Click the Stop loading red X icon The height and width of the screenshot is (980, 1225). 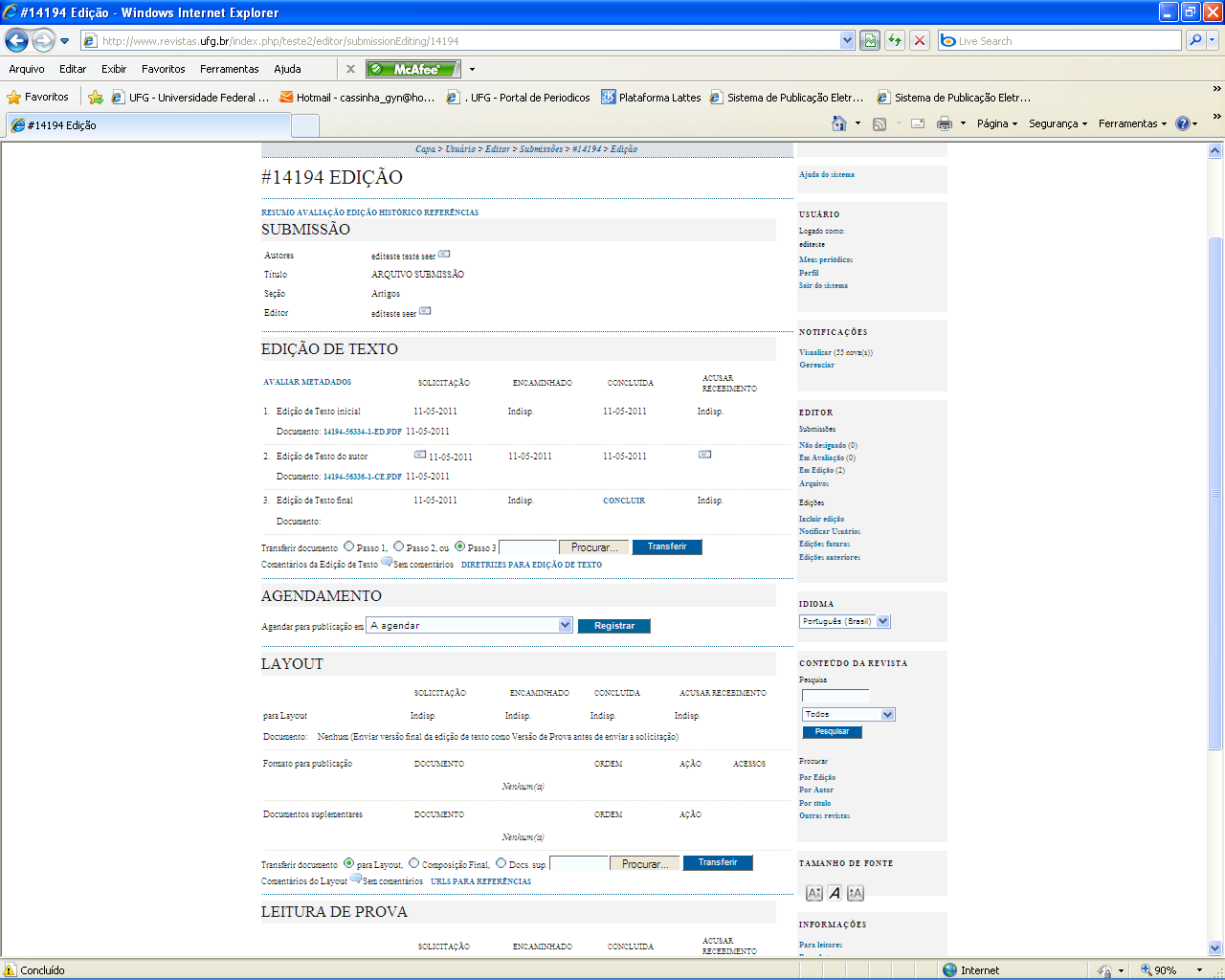pos(920,40)
